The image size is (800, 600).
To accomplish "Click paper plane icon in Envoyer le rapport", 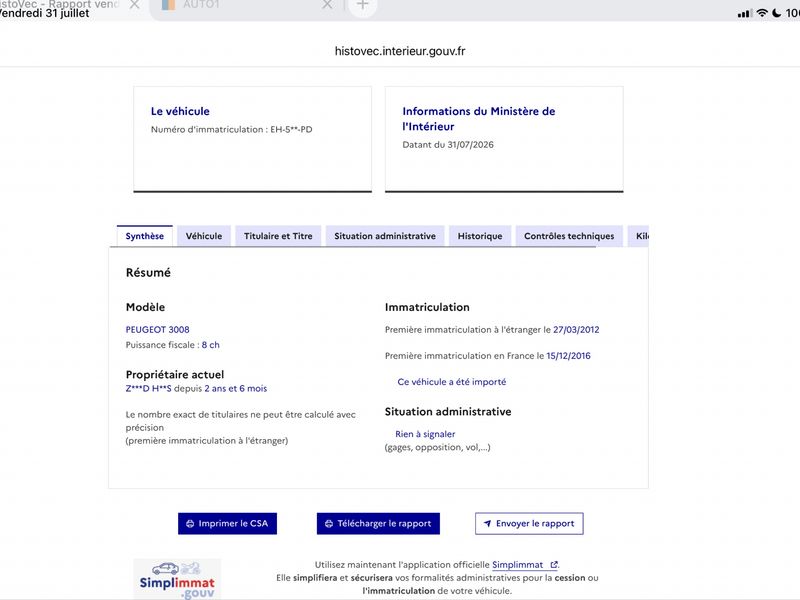I will tap(487, 523).
